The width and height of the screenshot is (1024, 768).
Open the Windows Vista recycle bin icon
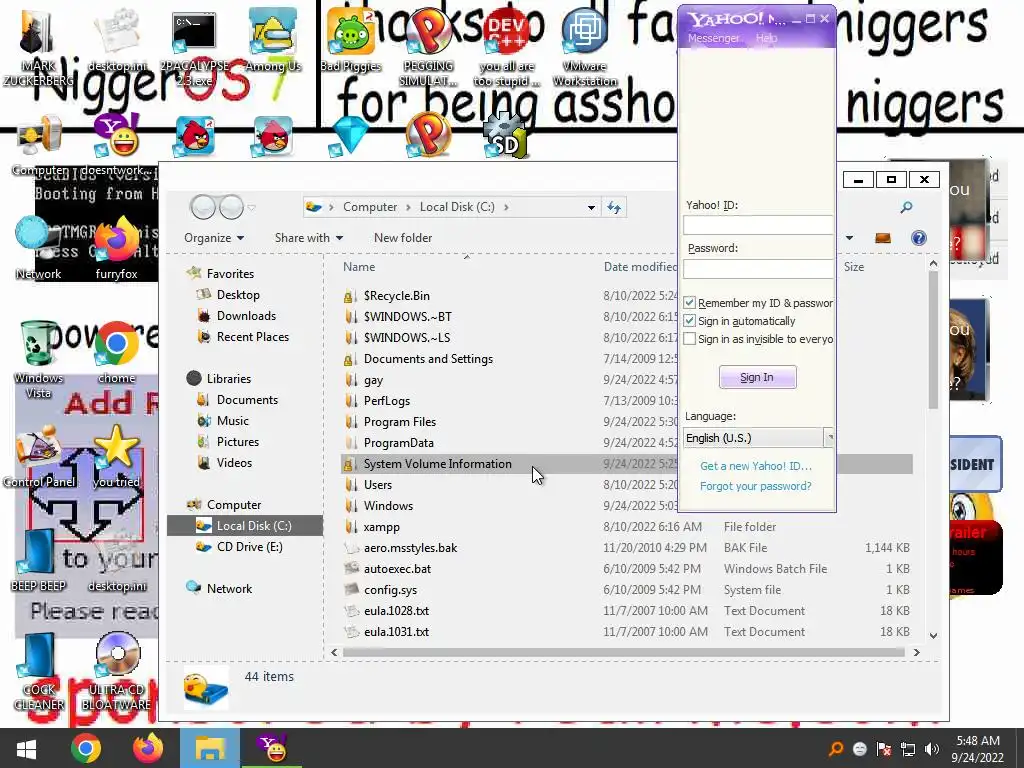tap(38, 359)
